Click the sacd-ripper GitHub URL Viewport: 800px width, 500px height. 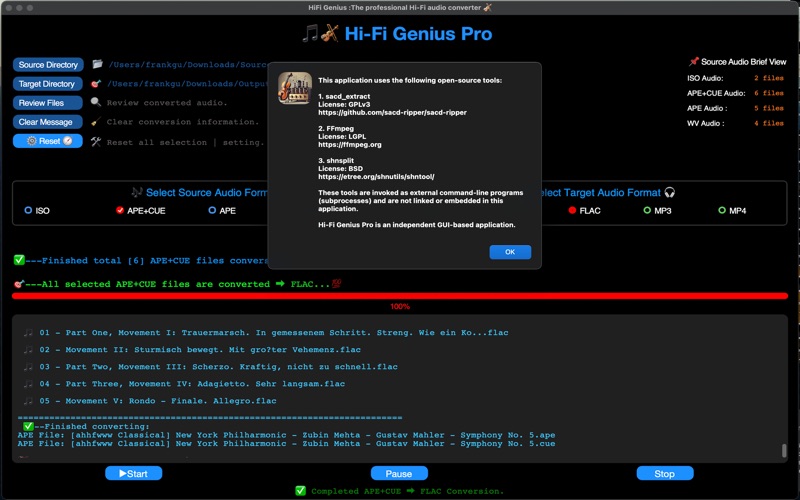[x=392, y=112]
